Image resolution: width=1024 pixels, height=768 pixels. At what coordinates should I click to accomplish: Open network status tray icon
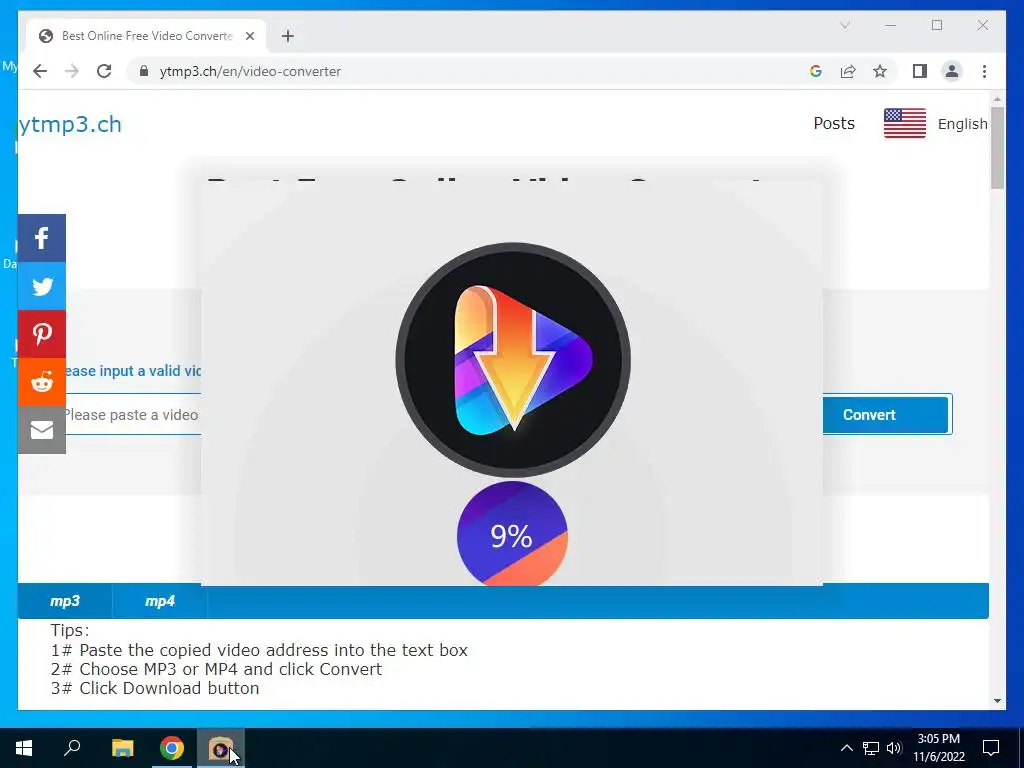[x=871, y=748]
